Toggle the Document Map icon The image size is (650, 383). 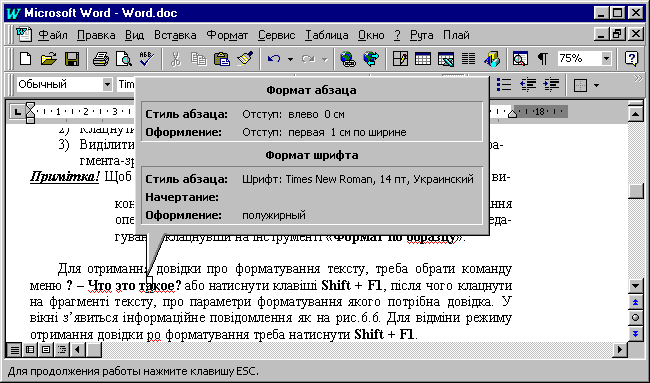tap(520, 59)
